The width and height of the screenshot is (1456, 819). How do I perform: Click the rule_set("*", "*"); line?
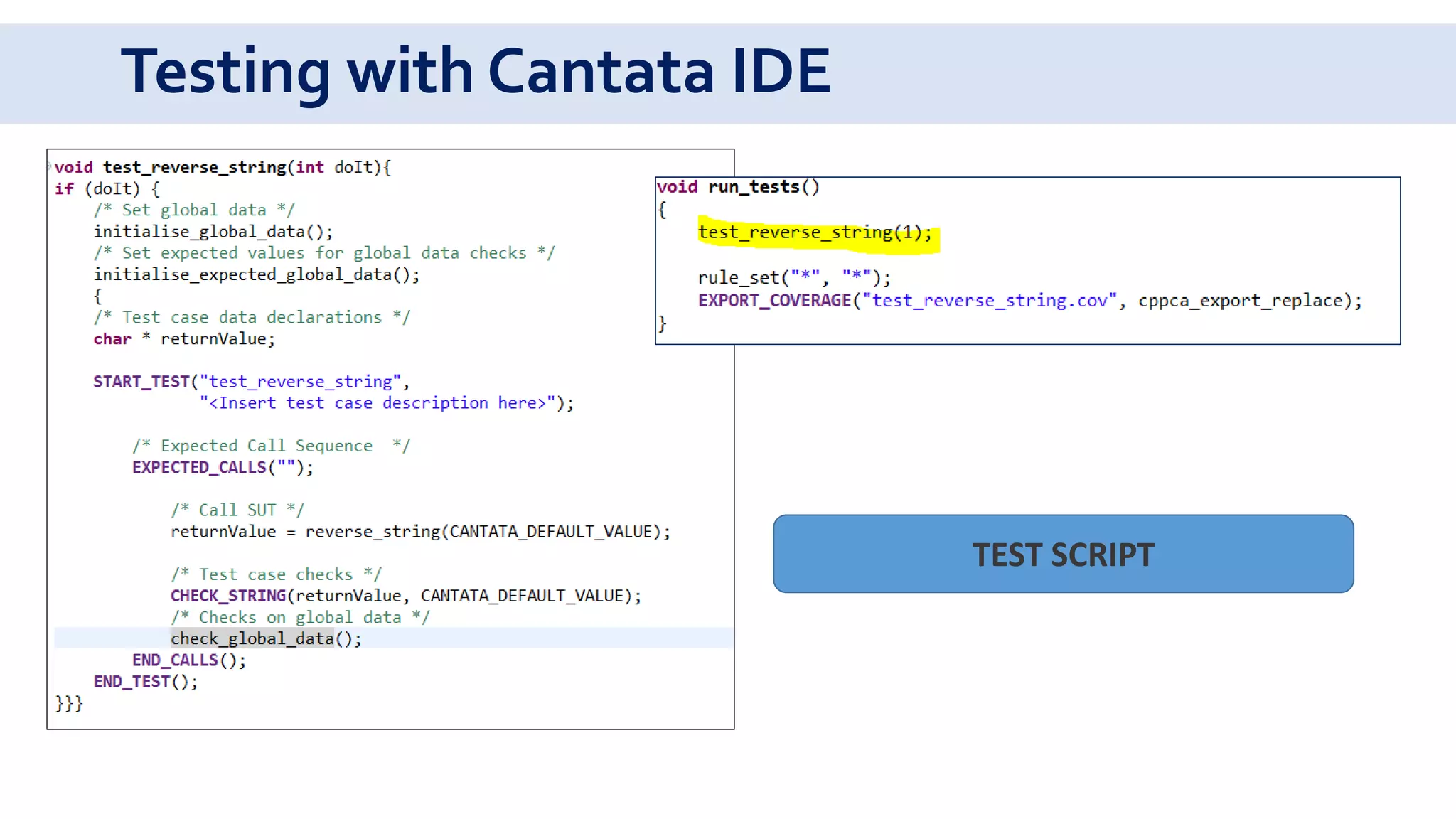[x=794, y=277]
